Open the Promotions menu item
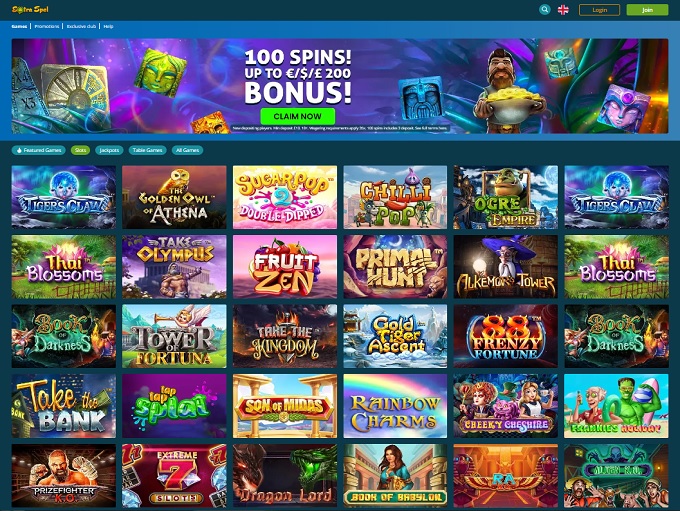 click(x=47, y=26)
